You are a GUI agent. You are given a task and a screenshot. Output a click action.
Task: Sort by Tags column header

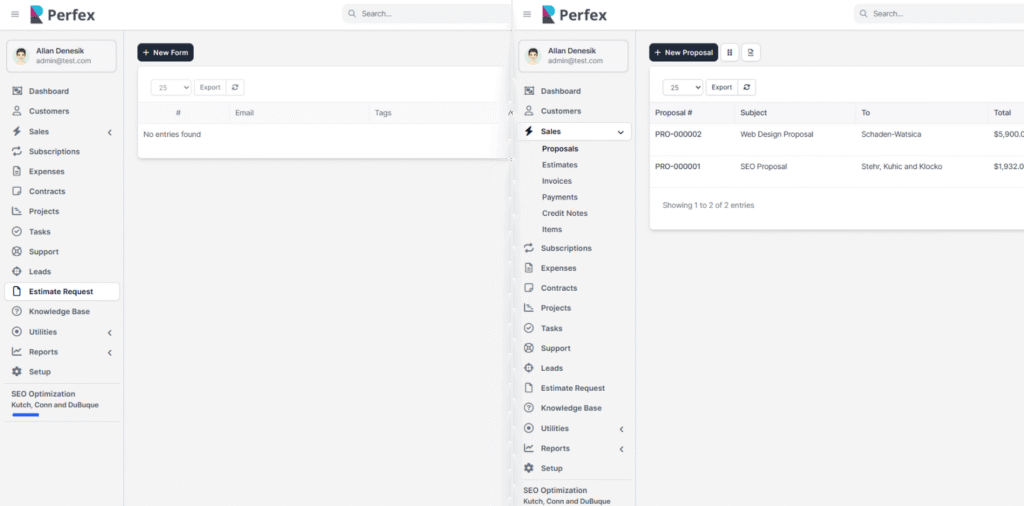pos(383,113)
